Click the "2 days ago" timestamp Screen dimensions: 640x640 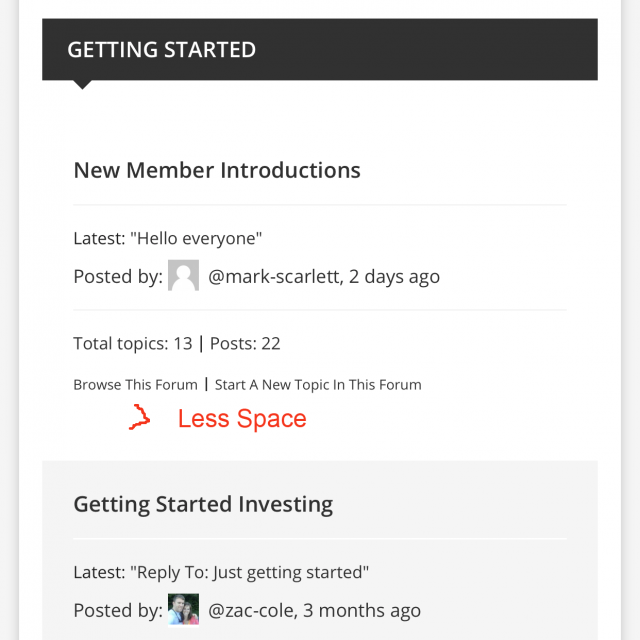[394, 277]
